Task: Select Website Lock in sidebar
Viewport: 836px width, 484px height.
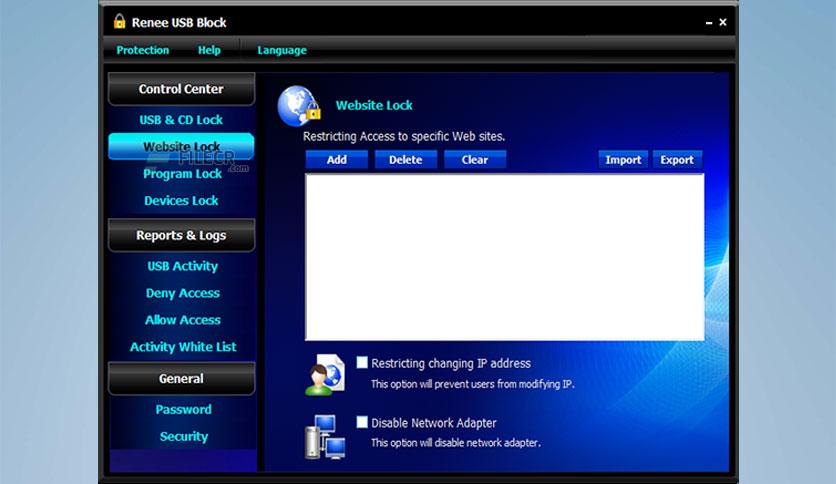Action: [181, 147]
